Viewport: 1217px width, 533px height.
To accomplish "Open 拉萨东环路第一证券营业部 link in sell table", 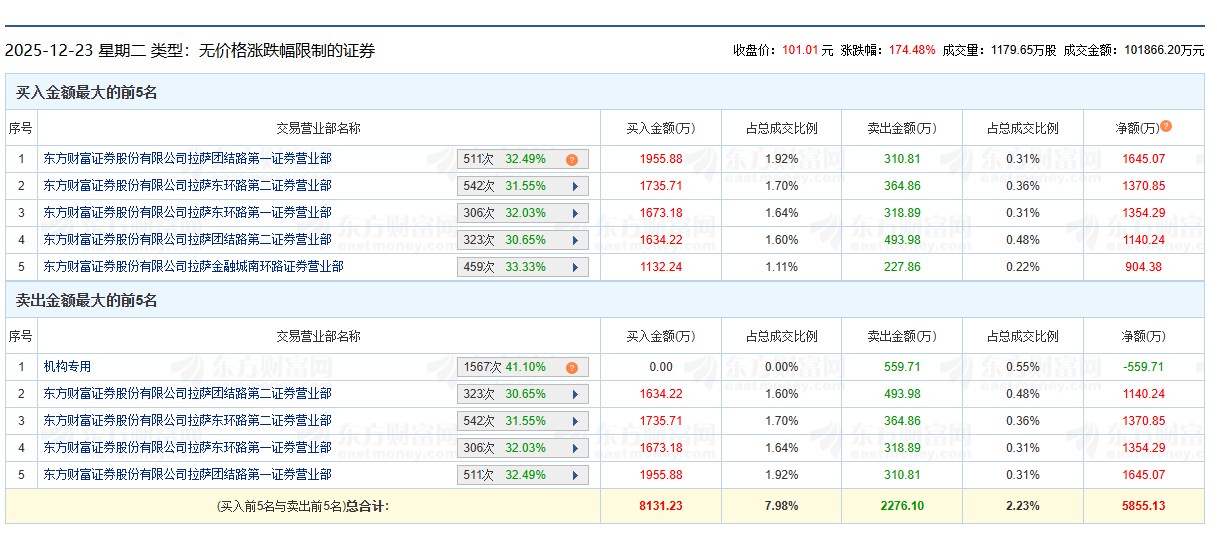I will coord(187,448).
